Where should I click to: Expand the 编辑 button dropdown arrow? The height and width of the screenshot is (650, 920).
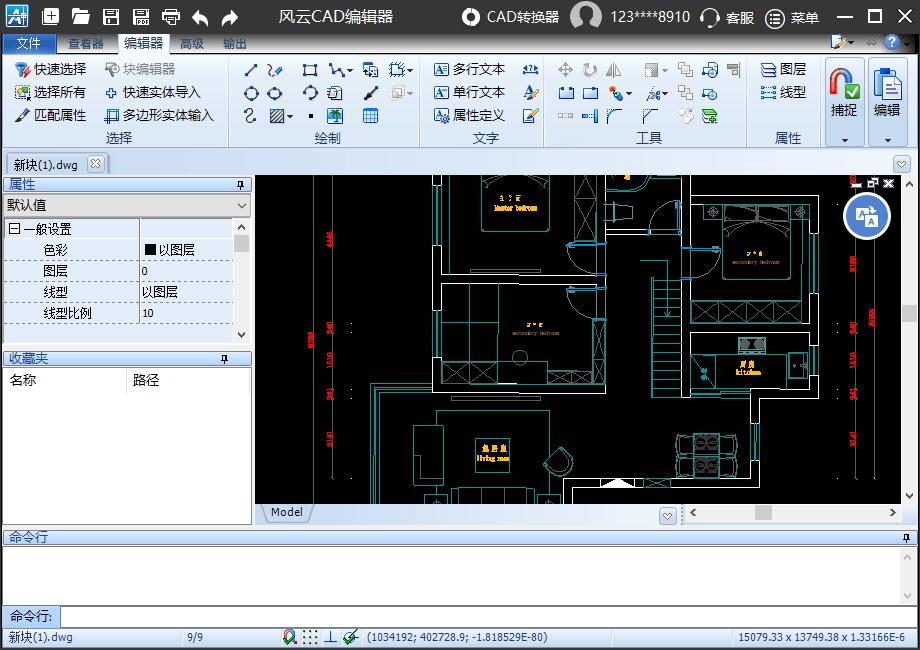887,140
